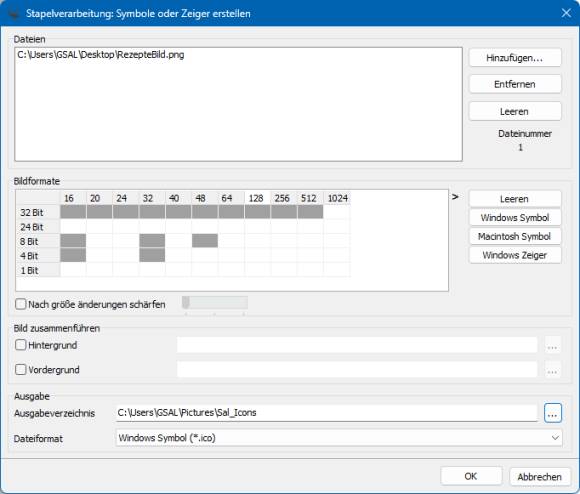
Task: Clear image formats with the Leeren button beside Bildformate
Action: click(515, 199)
